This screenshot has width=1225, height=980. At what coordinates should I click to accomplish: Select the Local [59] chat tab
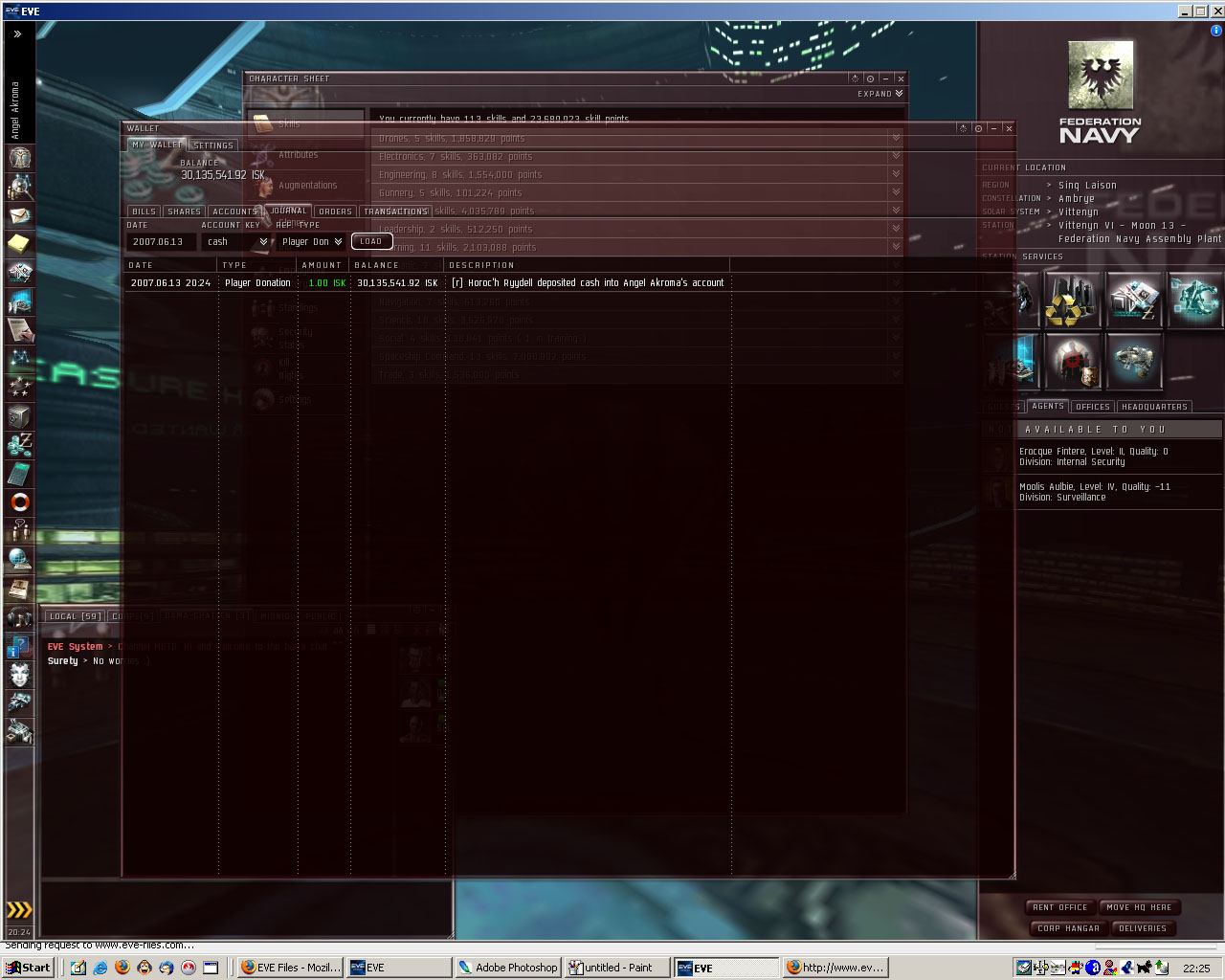pyautogui.click(x=75, y=616)
